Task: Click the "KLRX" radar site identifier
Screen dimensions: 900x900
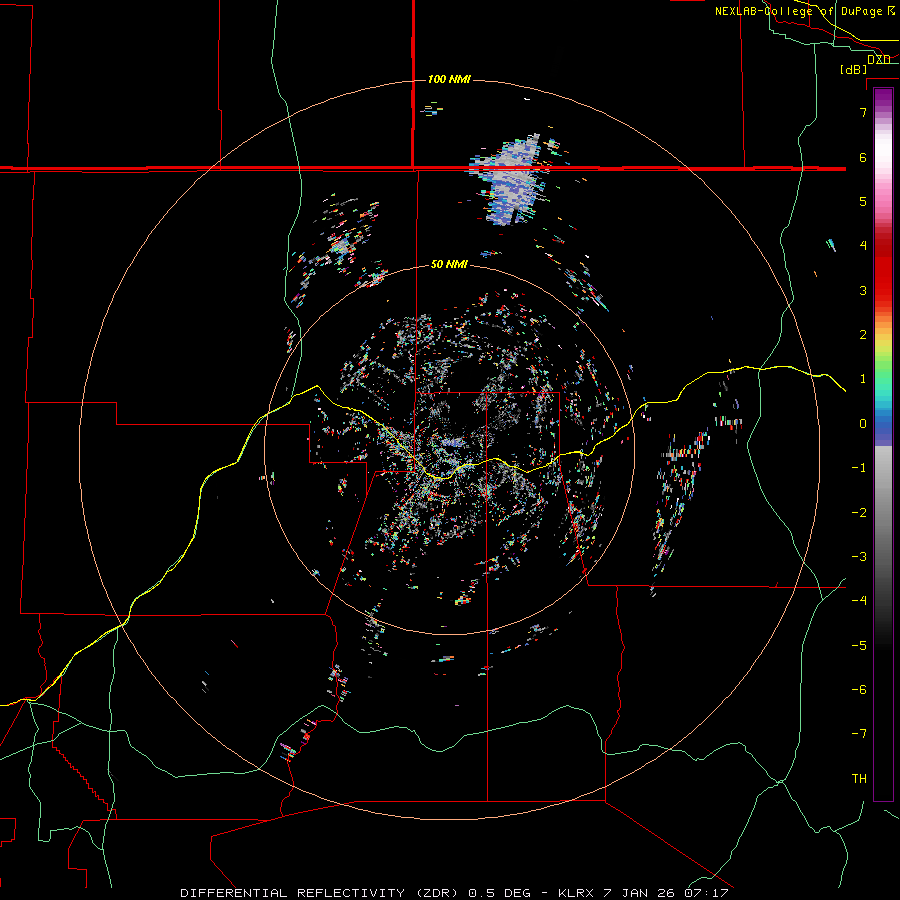Action: (574, 893)
